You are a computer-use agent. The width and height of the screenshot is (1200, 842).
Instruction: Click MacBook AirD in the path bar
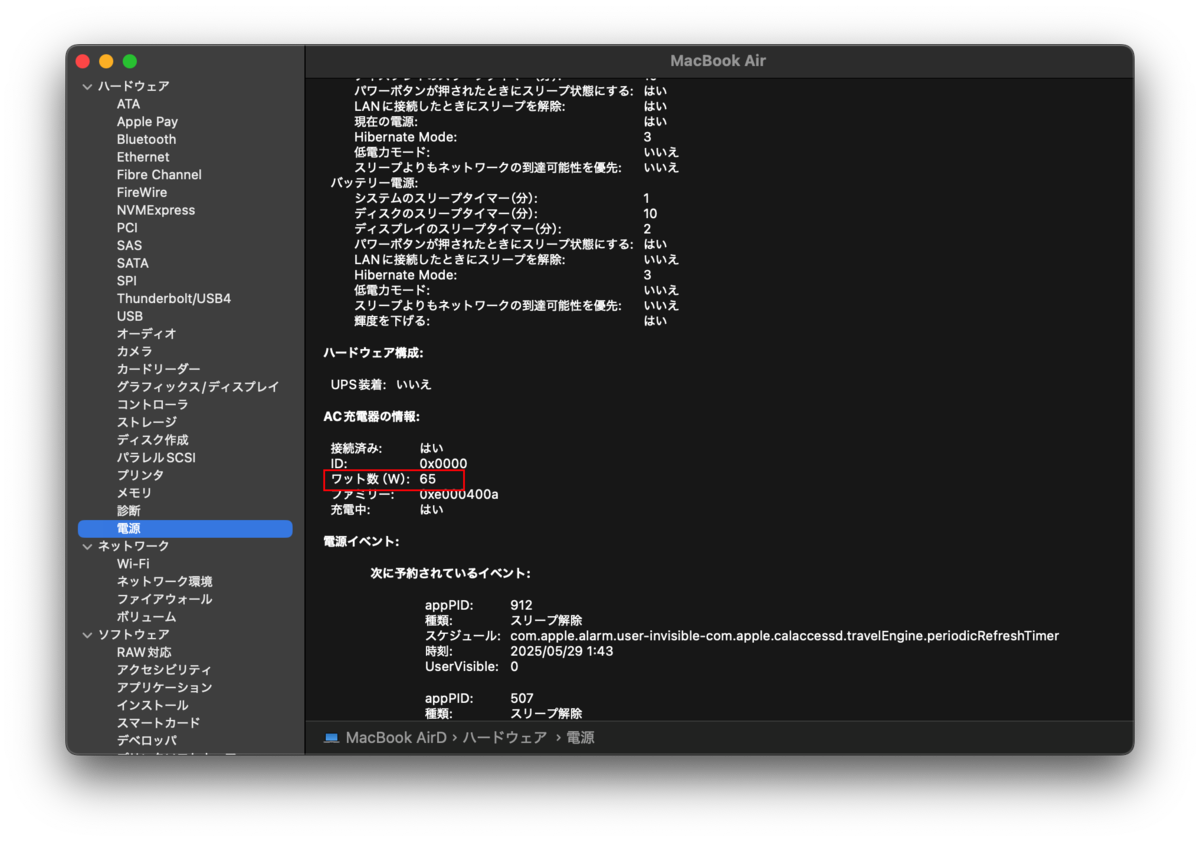(x=396, y=738)
